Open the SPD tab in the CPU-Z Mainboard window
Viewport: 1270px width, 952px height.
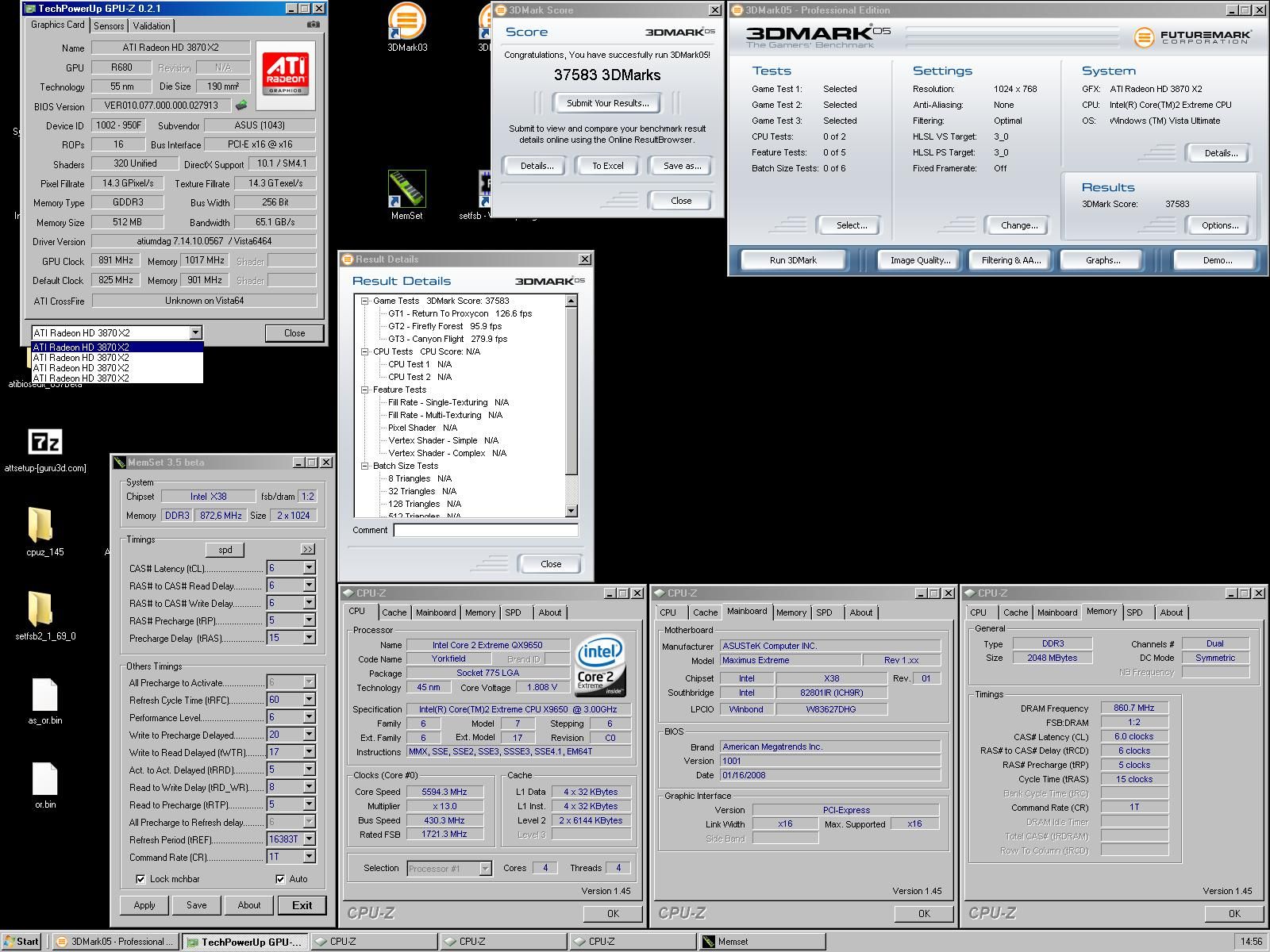coord(825,612)
